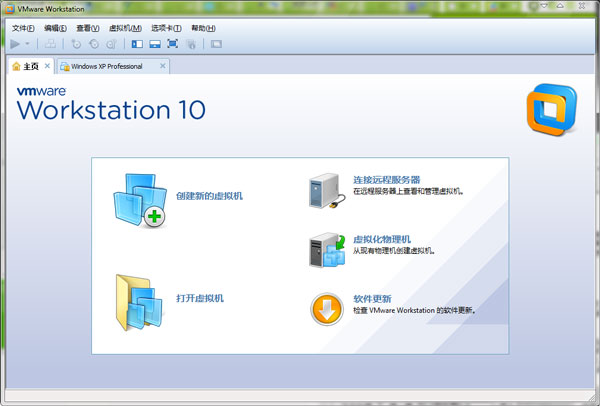
Task: Click the 打开虚拟机 link
Action: (200, 298)
